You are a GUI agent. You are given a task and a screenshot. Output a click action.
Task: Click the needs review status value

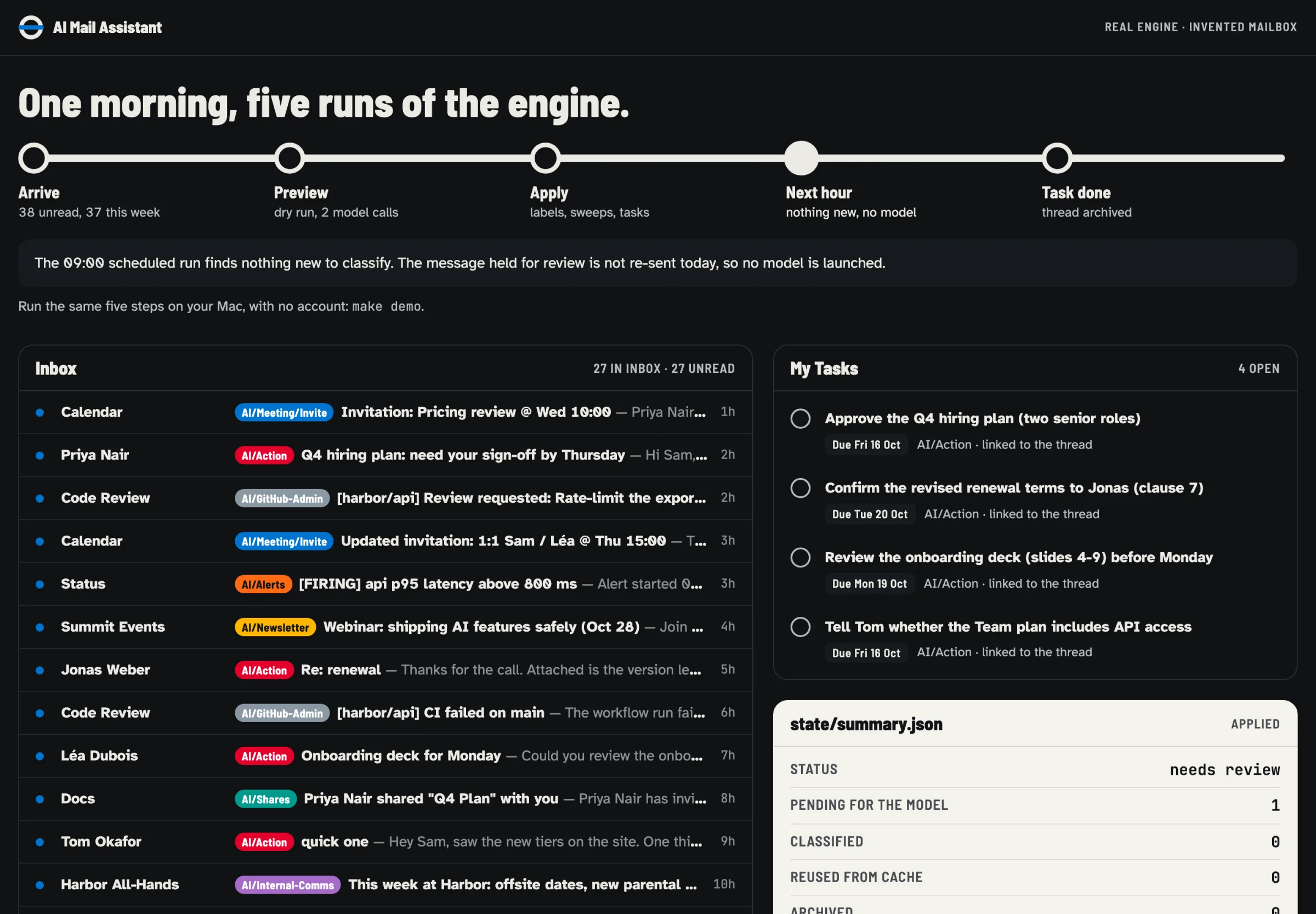(1224, 770)
